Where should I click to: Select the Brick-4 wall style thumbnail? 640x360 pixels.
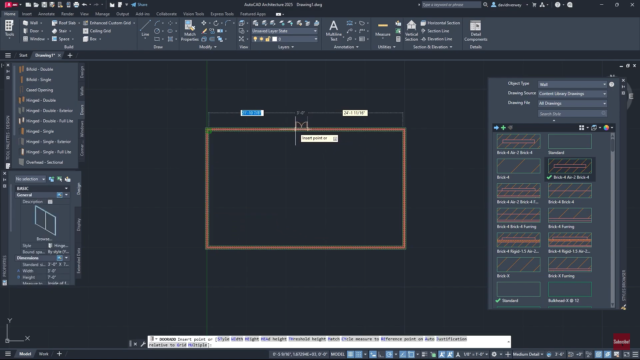click(x=518, y=166)
